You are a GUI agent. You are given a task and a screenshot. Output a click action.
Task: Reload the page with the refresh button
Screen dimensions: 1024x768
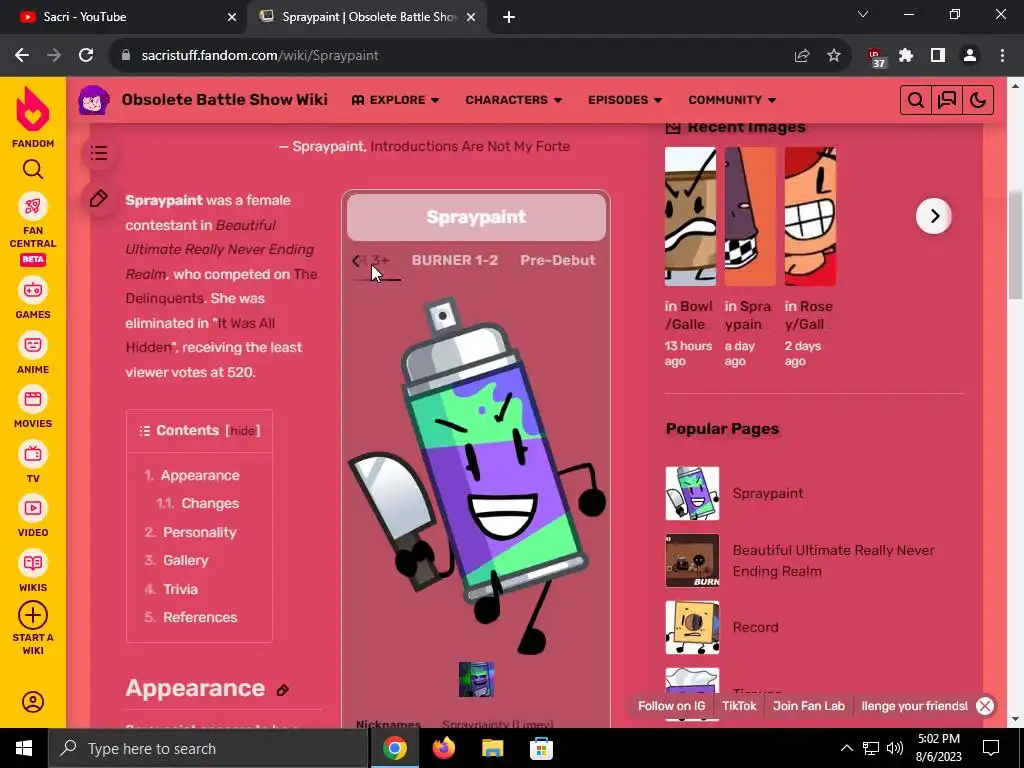click(86, 56)
